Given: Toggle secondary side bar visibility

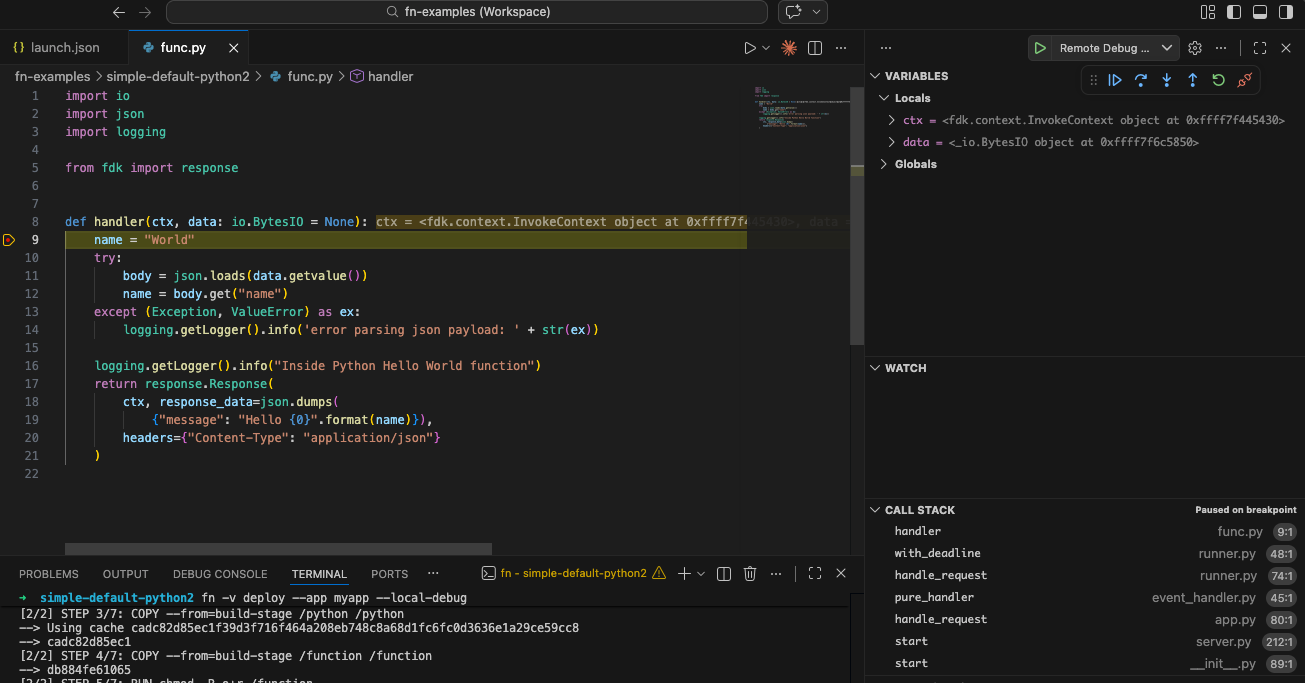Looking at the screenshot, I should [1286, 12].
